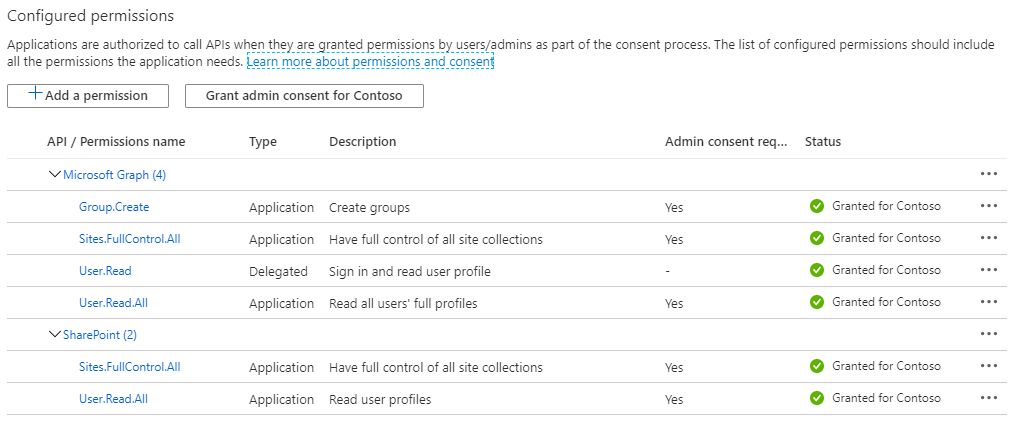This screenshot has height=424, width=1012.
Task: Open the Group.Create permission link
Action: coord(114,207)
